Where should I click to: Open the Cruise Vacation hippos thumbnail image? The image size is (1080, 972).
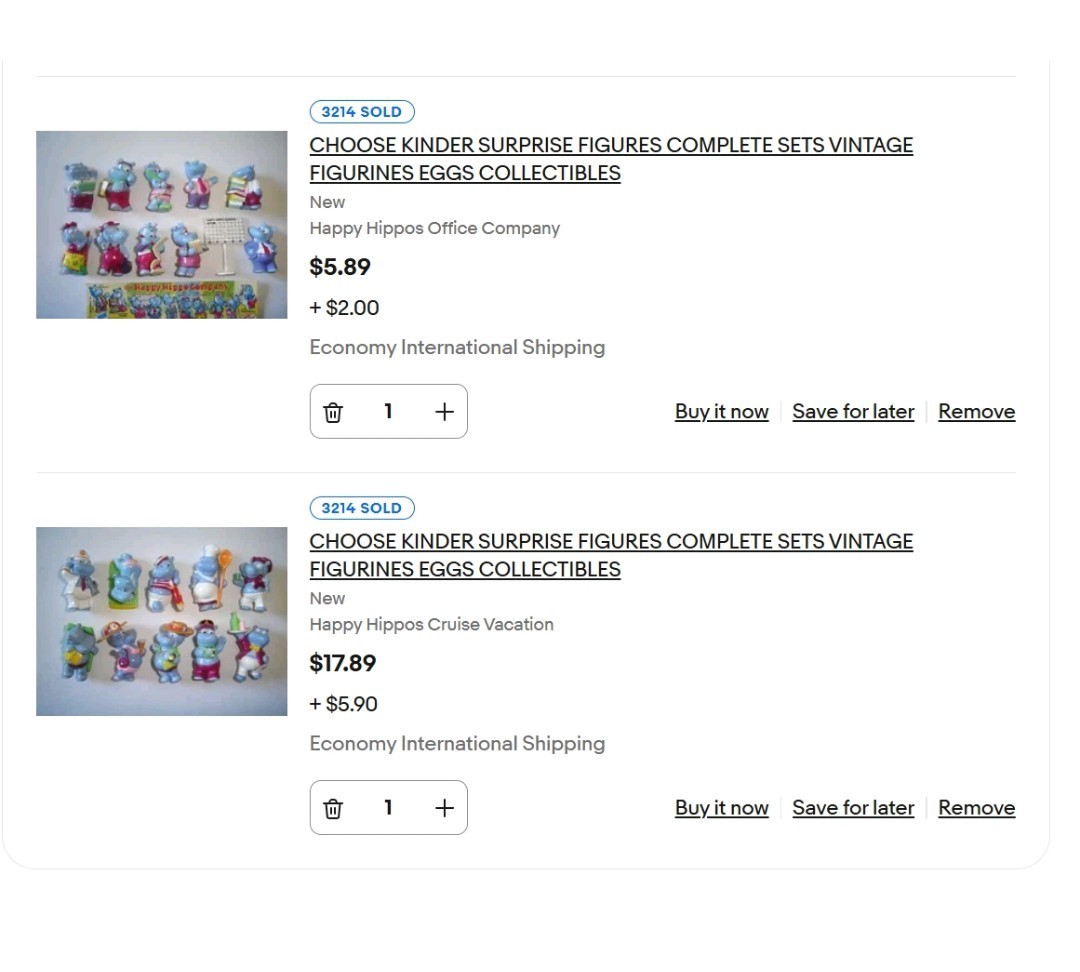point(161,621)
